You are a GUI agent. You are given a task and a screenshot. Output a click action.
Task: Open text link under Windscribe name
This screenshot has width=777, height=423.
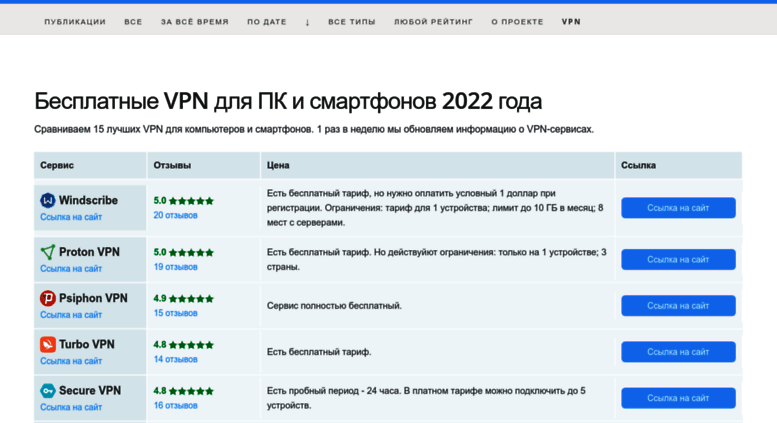[71, 217]
